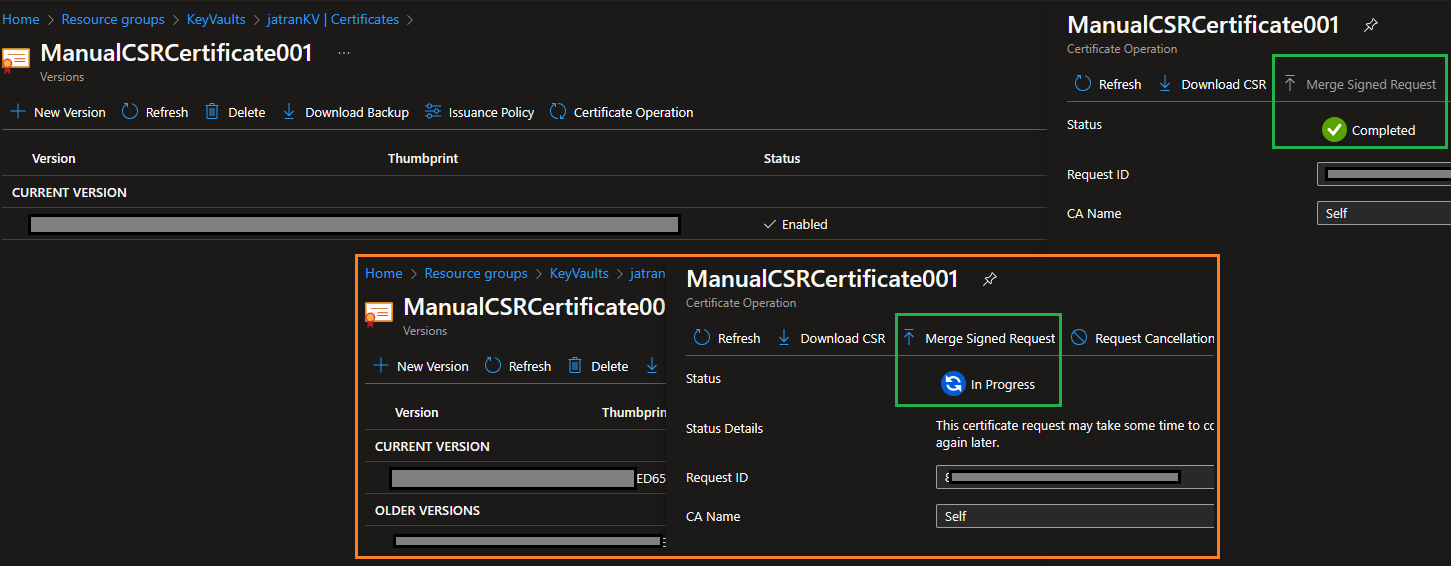
Task: Click the pin icon in the orange-bordered panel
Action: (x=990, y=279)
